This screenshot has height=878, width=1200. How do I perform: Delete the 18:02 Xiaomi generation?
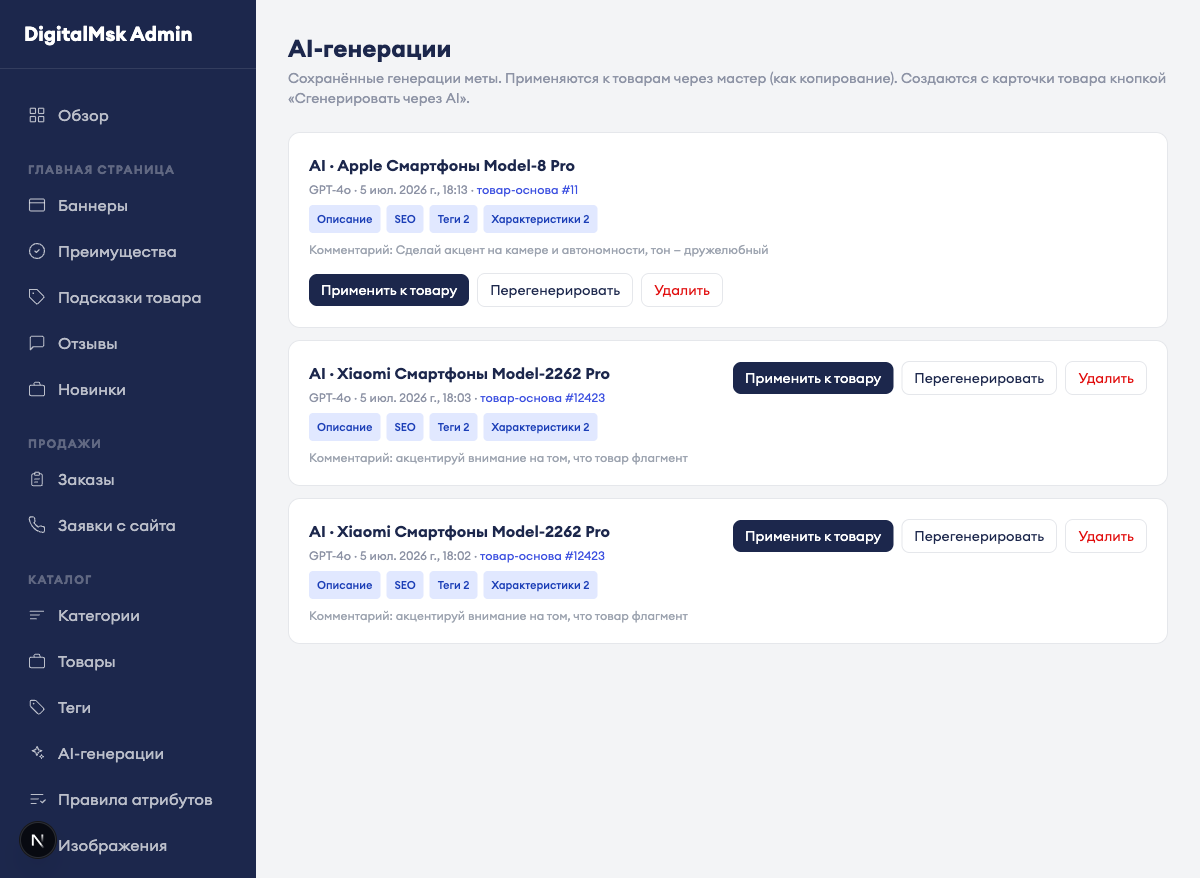[1106, 536]
